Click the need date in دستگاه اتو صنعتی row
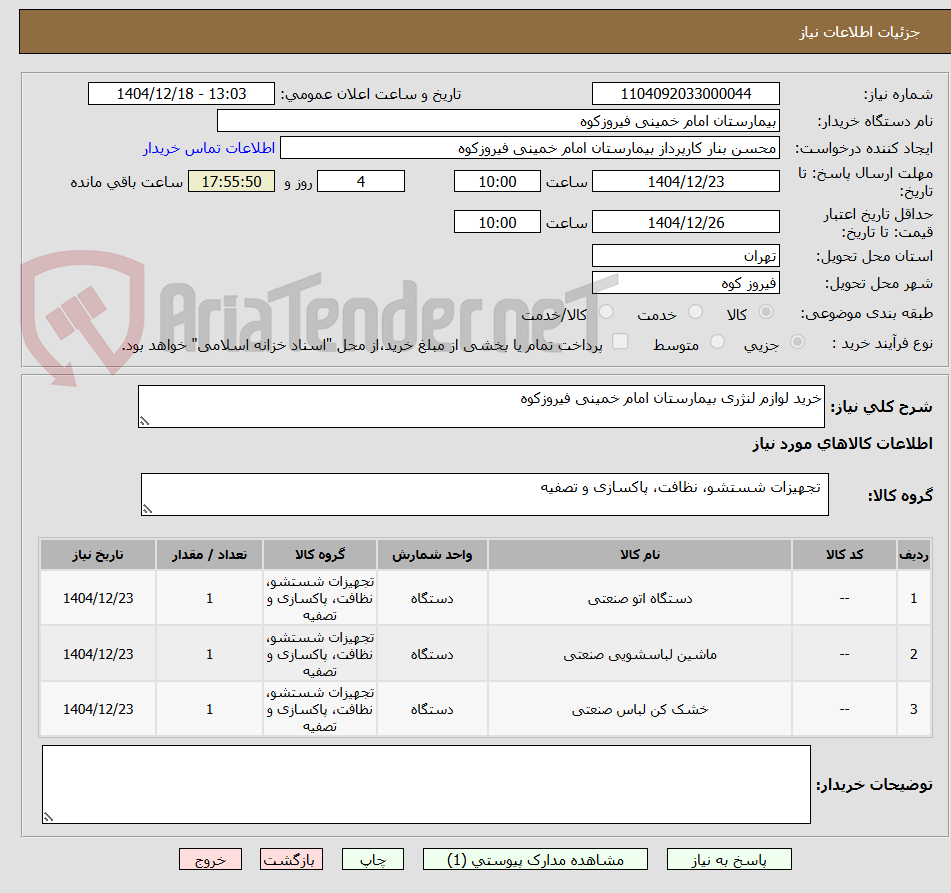 [x=98, y=598]
